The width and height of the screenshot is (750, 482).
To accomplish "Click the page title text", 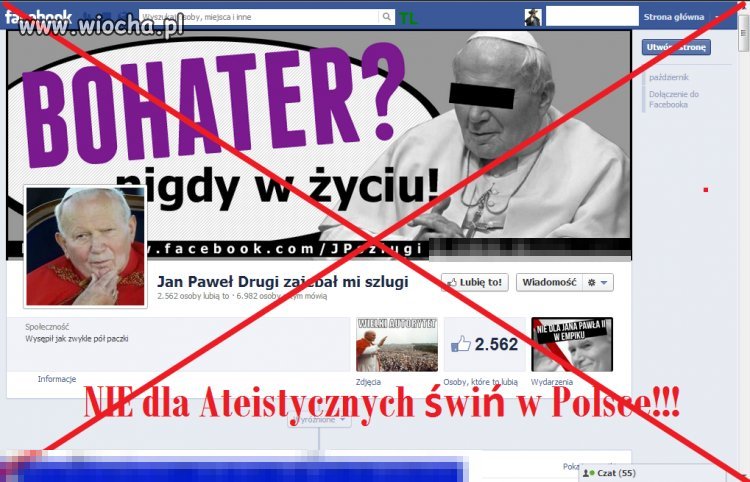I will click(282, 282).
